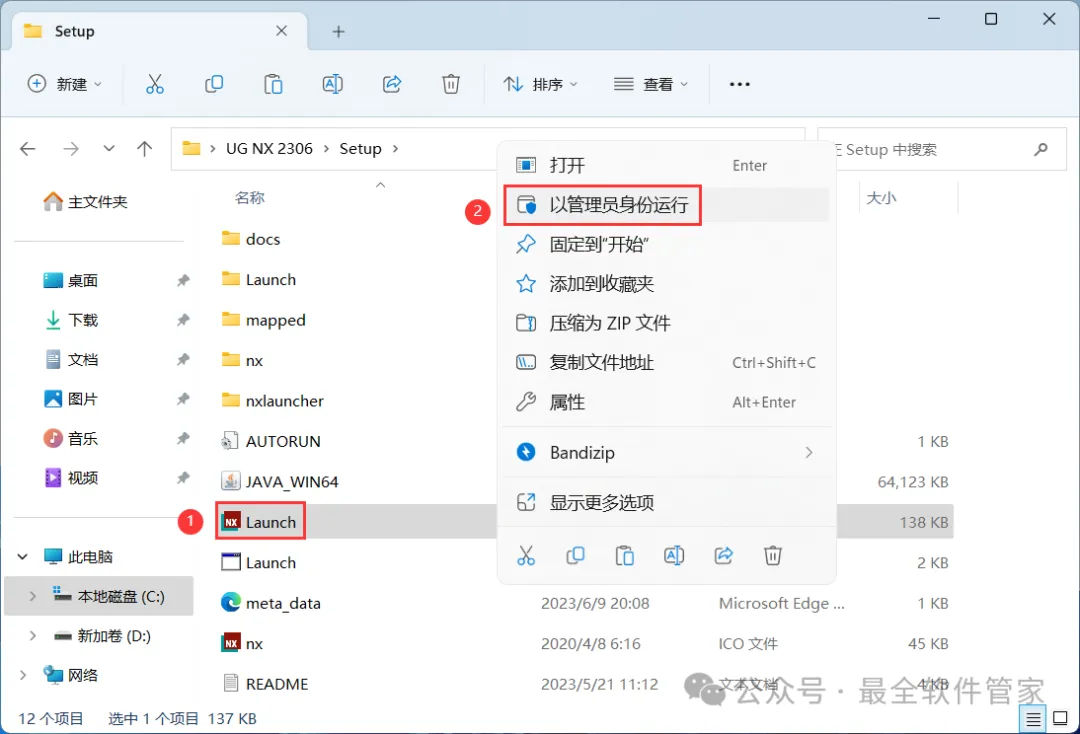This screenshot has width=1080, height=734.
Task: Choose 固定到"开始" in the context menu
Action: 665,244
